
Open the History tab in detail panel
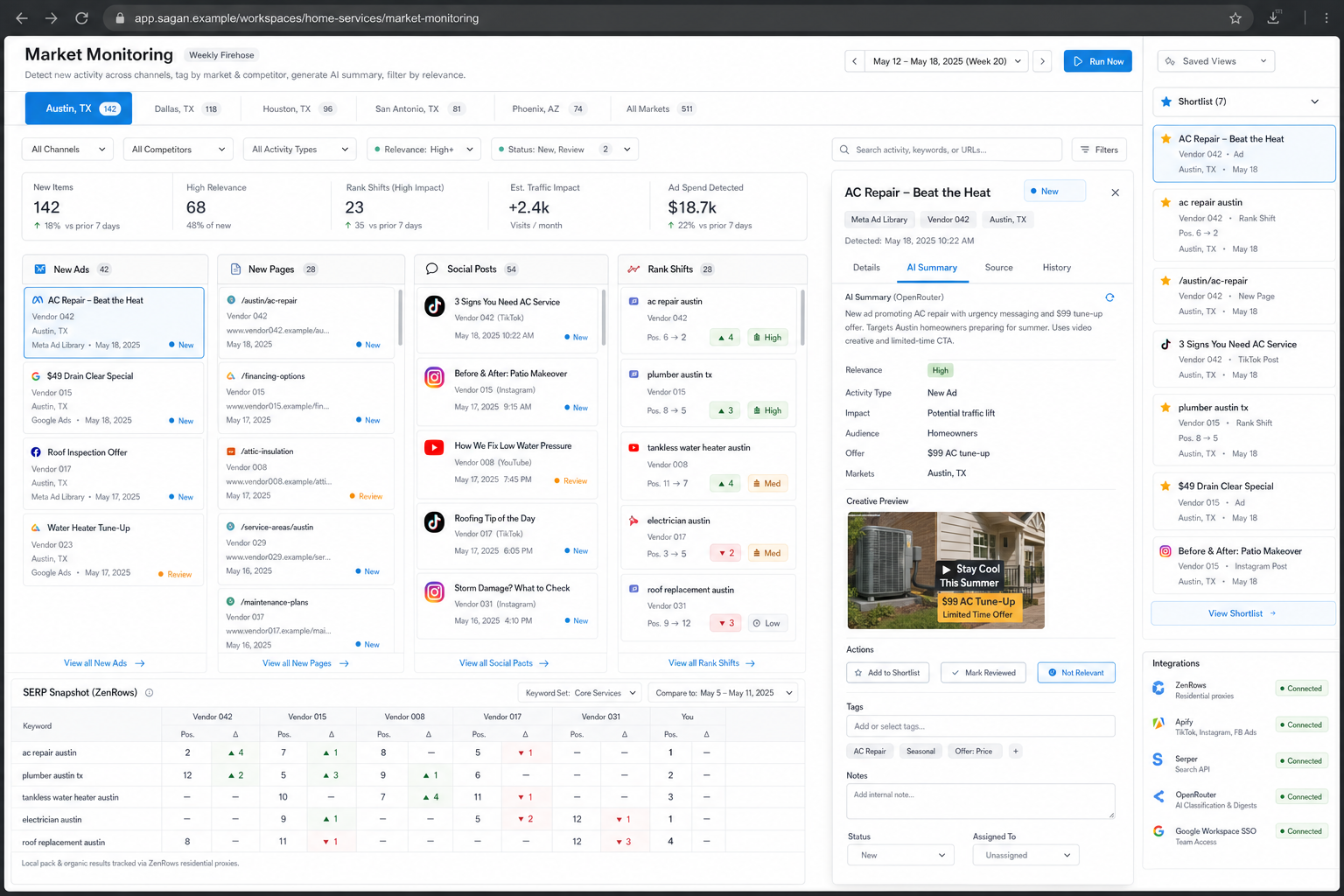click(1056, 268)
